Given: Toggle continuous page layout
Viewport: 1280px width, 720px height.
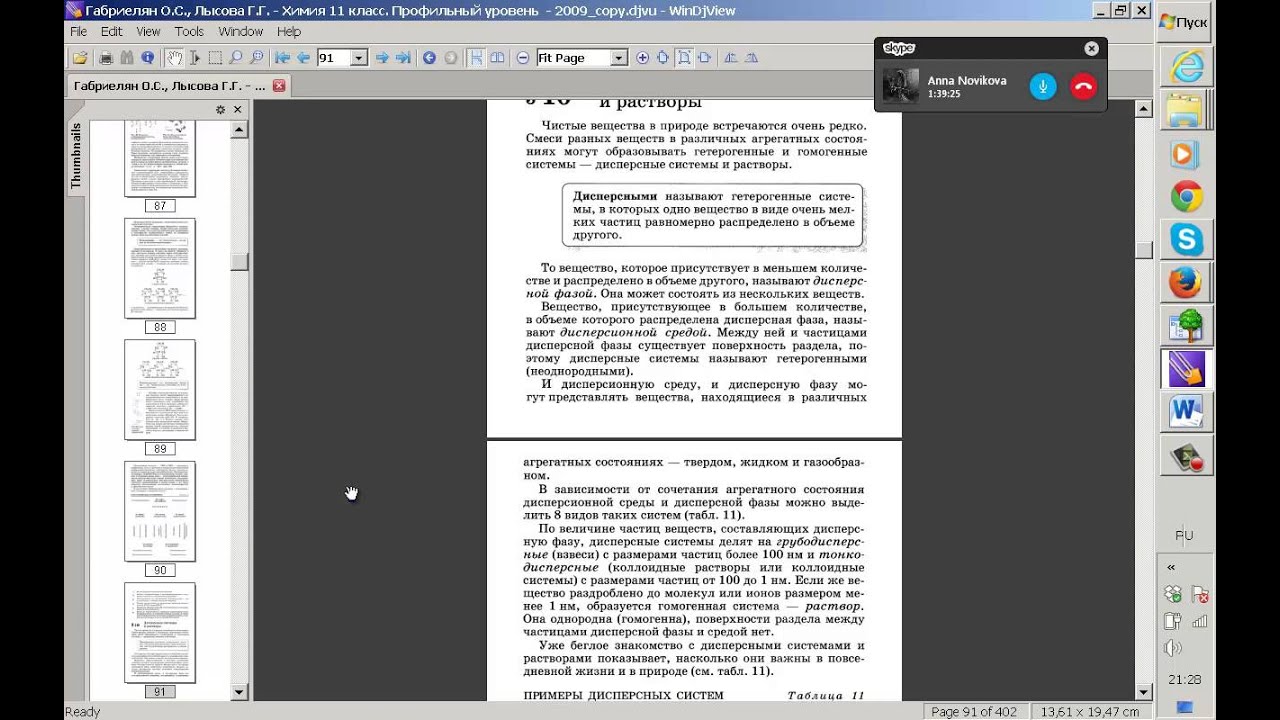Looking at the screenshot, I should [x=474, y=58].
